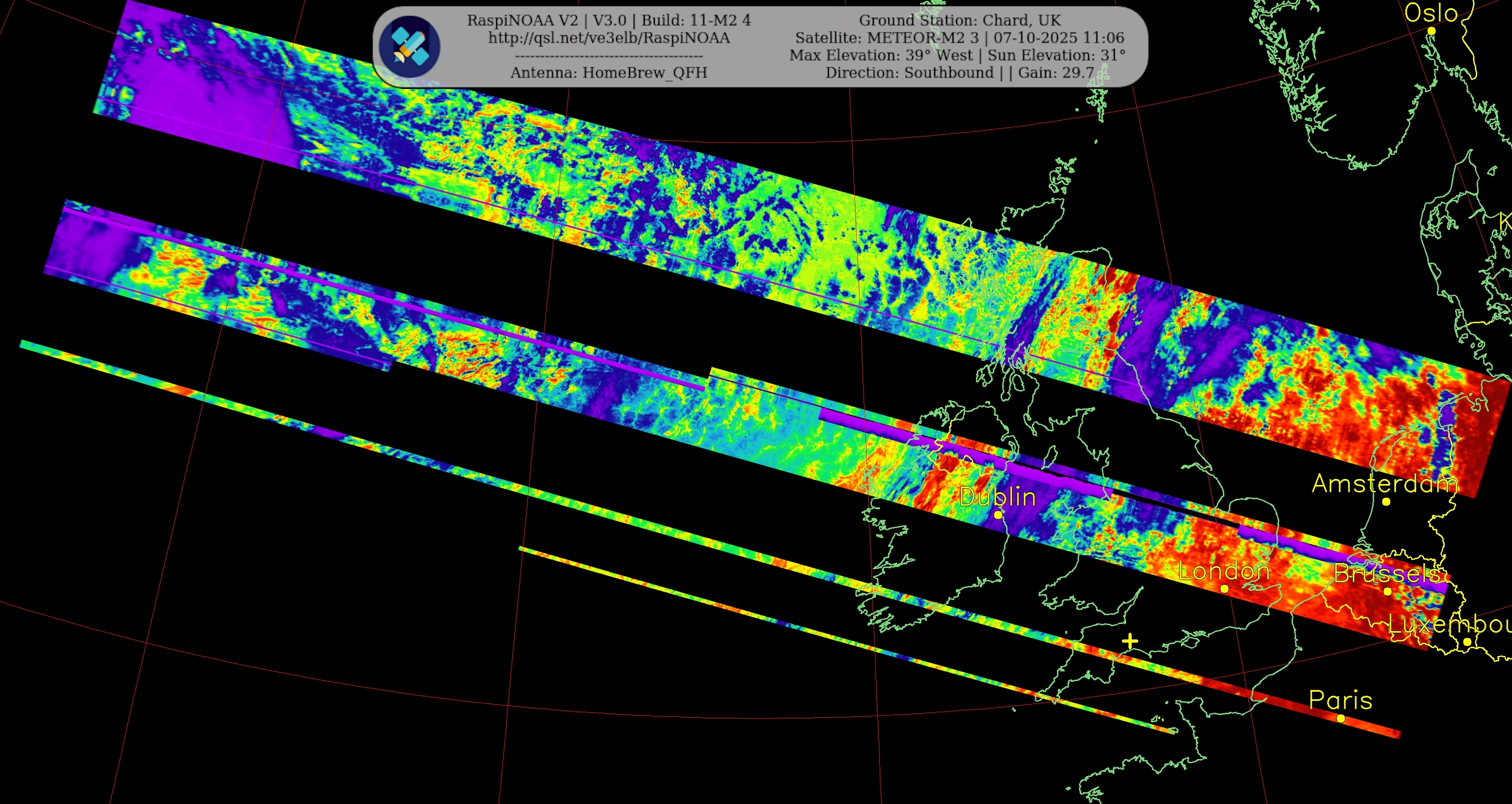The image size is (1512, 804).
Task: Click the Amsterdam map label
Action: [1385, 483]
